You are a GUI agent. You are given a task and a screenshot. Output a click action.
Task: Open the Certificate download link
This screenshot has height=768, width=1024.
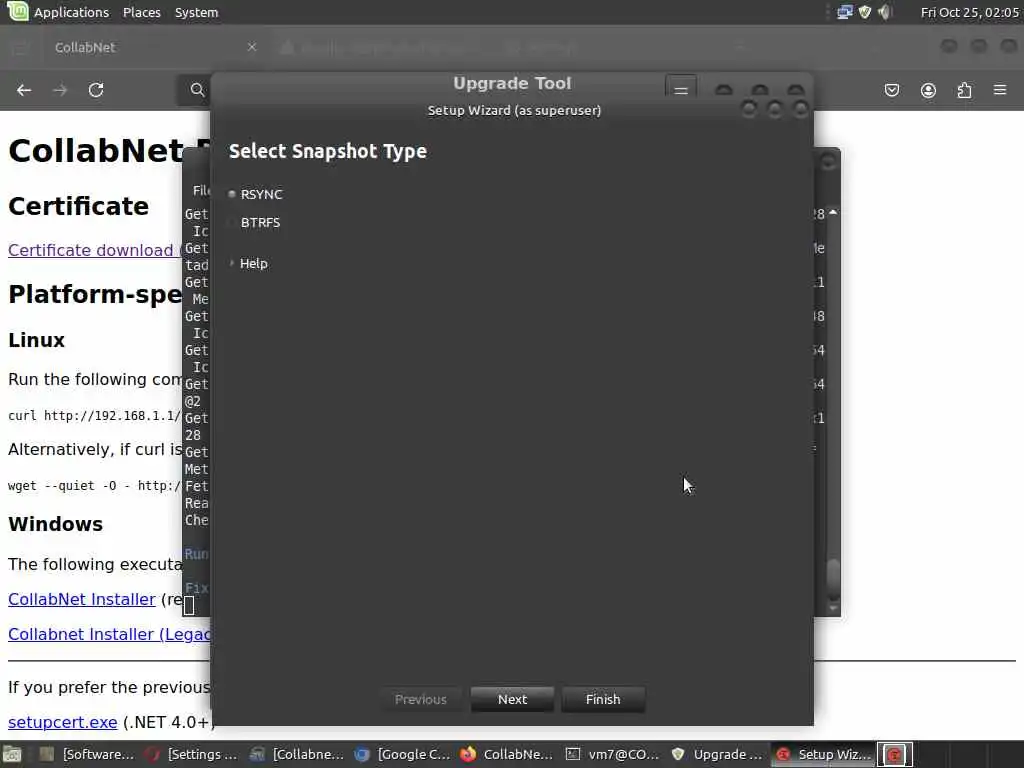click(93, 250)
